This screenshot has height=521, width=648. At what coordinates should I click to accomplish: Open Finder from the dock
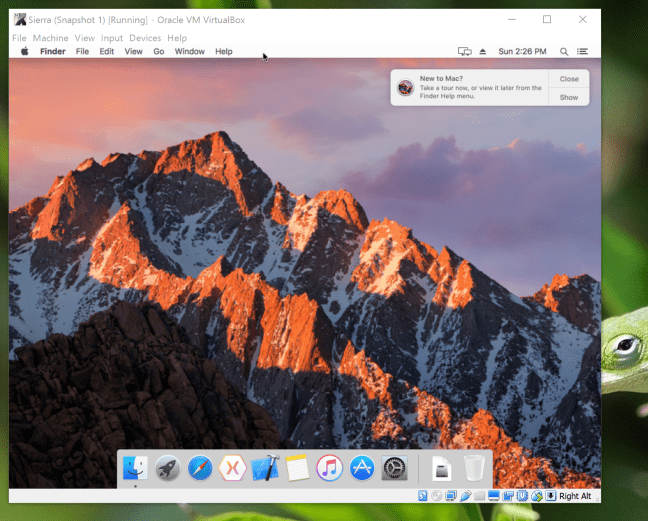click(x=135, y=467)
